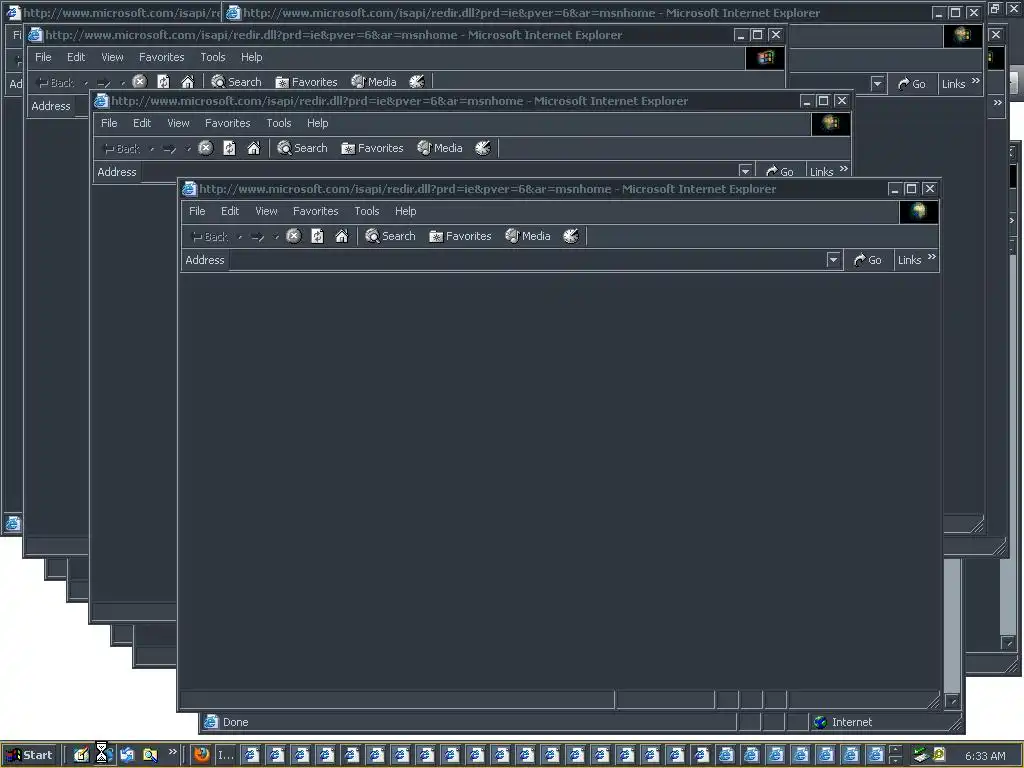Open the Start menu
The height and width of the screenshot is (768, 1024).
click(x=29, y=755)
